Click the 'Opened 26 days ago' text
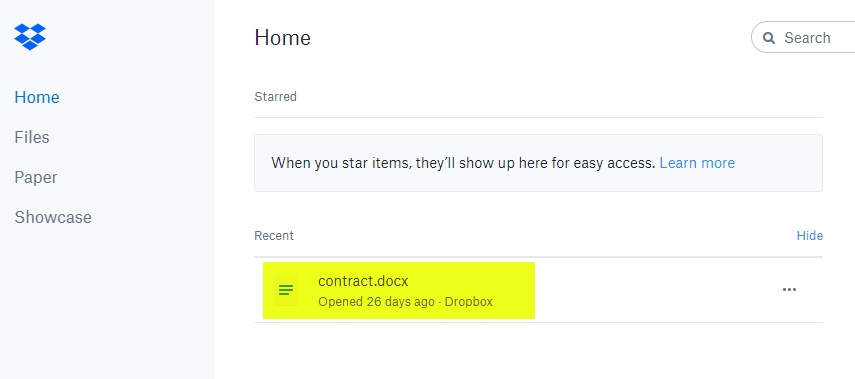This screenshot has height=379, width=855. pyautogui.click(x=376, y=302)
